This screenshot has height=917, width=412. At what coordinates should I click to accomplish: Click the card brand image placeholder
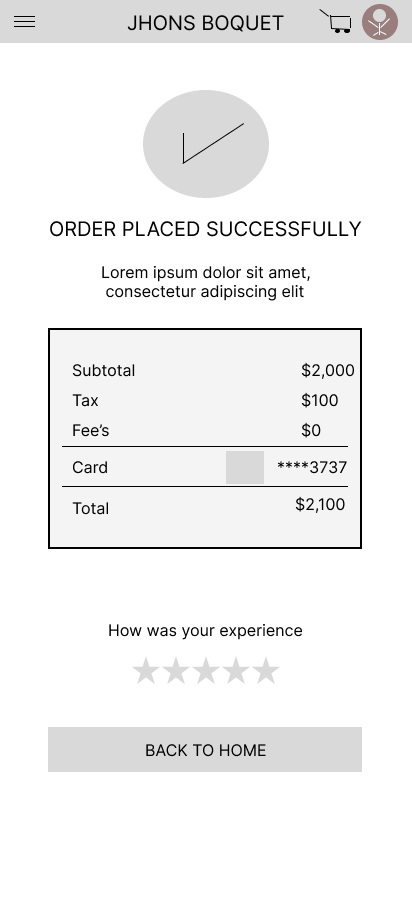click(x=245, y=467)
